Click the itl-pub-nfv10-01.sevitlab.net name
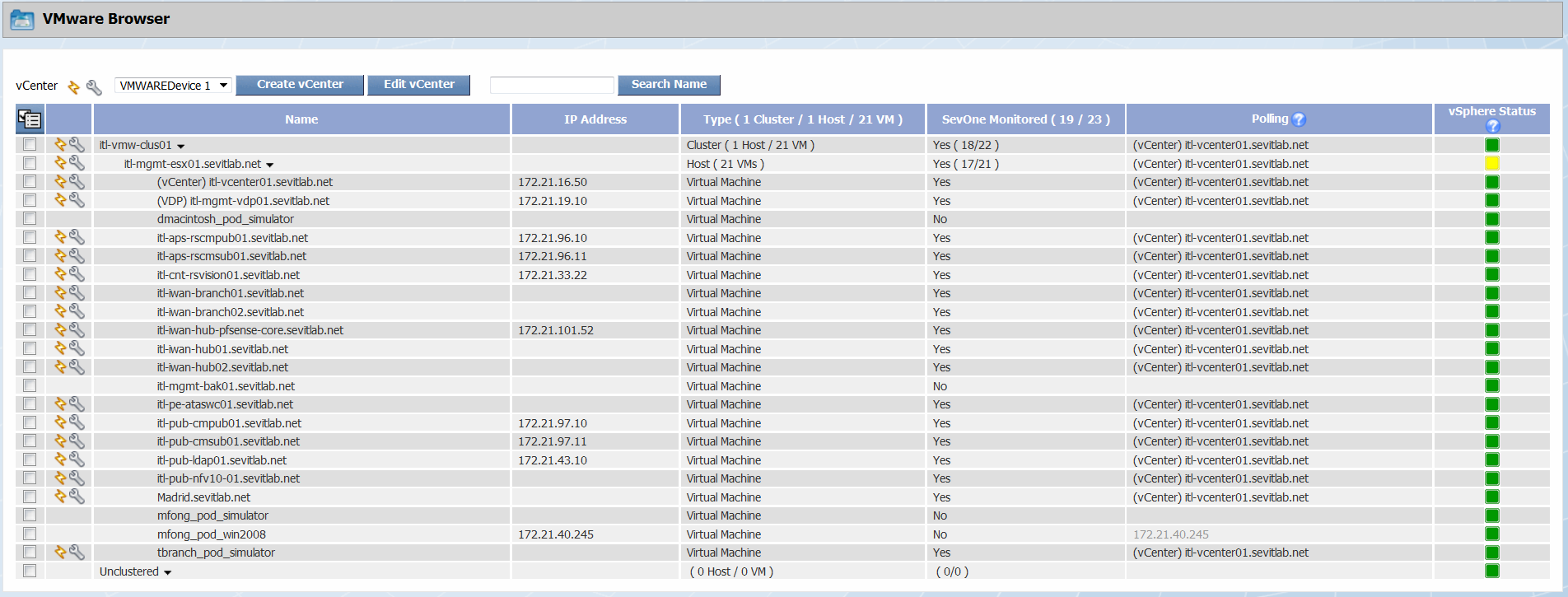Image resolution: width=1568 pixels, height=597 pixels. coord(228,478)
